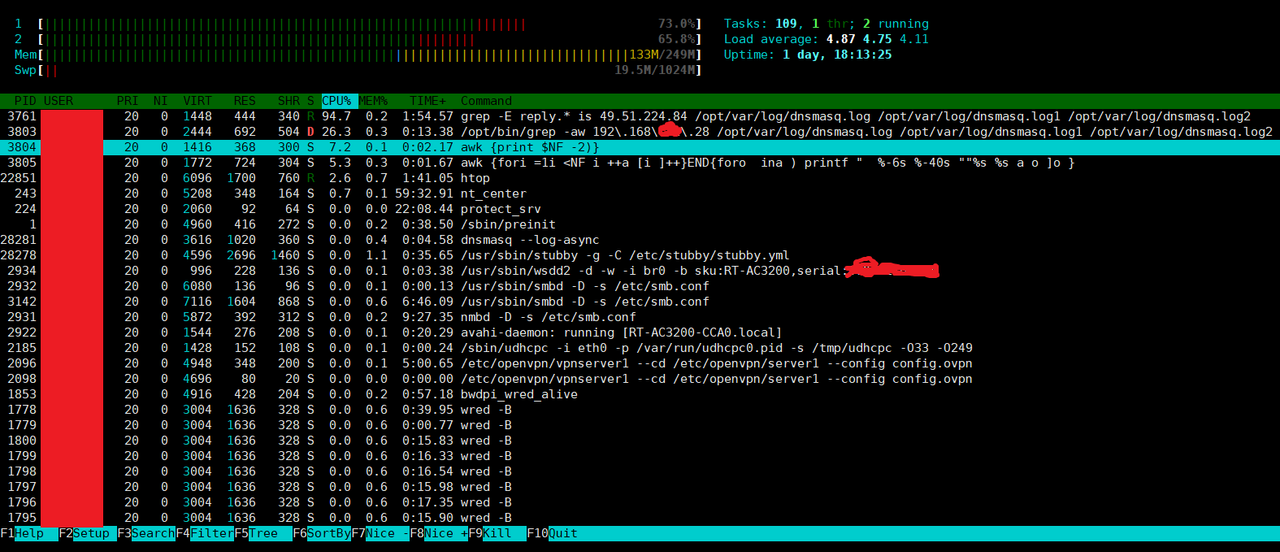Select the dnsmasq --log-async process row
Image resolution: width=1280 pixels, height=552 pixels.
(640, 240)
